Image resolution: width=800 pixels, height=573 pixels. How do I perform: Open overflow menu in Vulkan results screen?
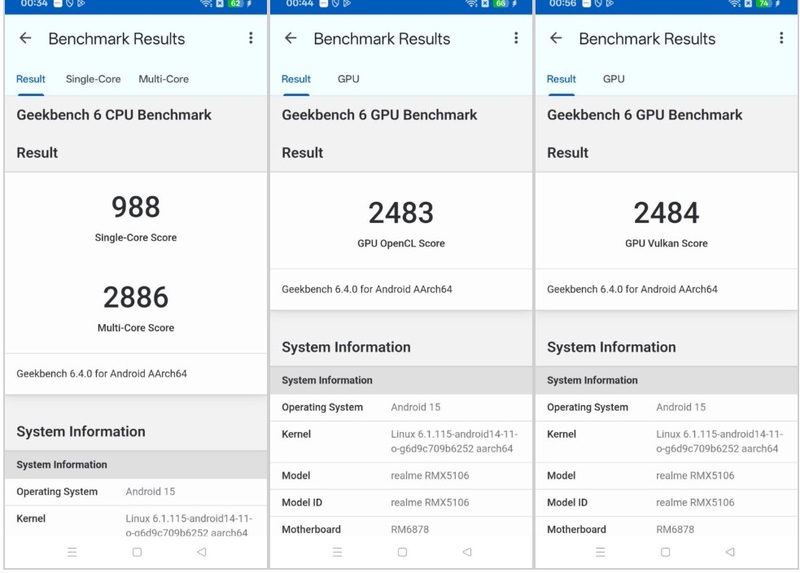pos(781,38)
